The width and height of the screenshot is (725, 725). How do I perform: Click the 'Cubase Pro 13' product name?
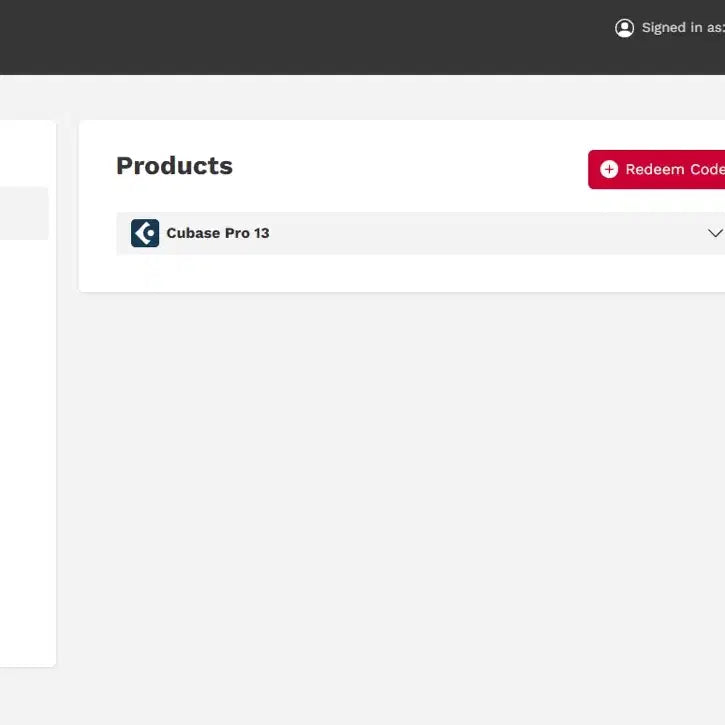(218, 233)
